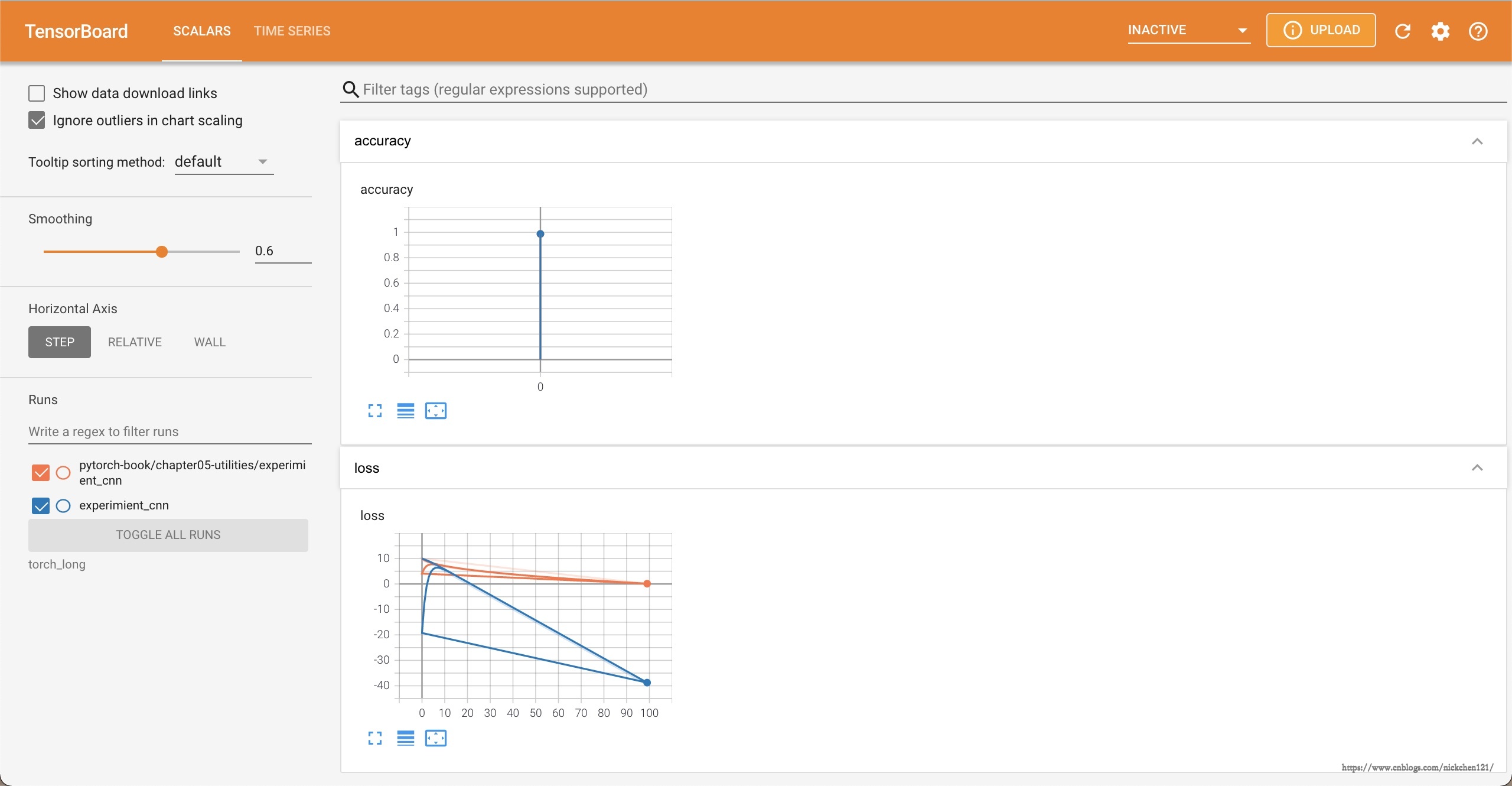Image resolution: width=1512 pixels, height=786 pixels.
Task: Click the Horizontal Axis label
Action: [x=73, y=309]
